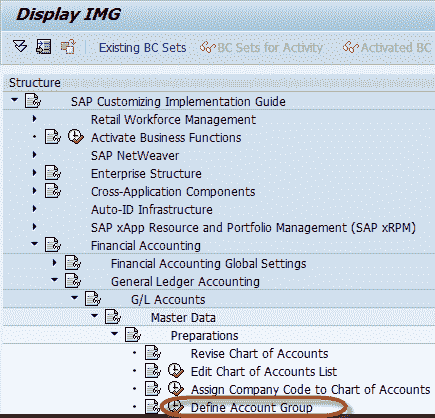Select Retail Workforce Management entry
The height and width of the screenshot is (418, 435).
[173, 119]
